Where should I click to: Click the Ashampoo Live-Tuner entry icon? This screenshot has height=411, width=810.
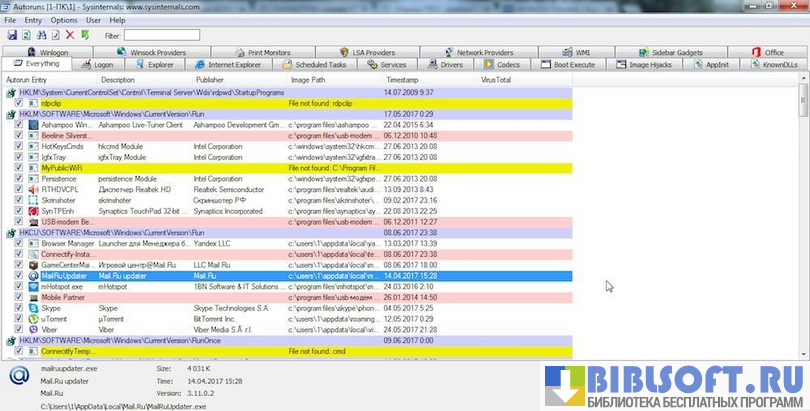pyautogui.click(x=33, y=124)
